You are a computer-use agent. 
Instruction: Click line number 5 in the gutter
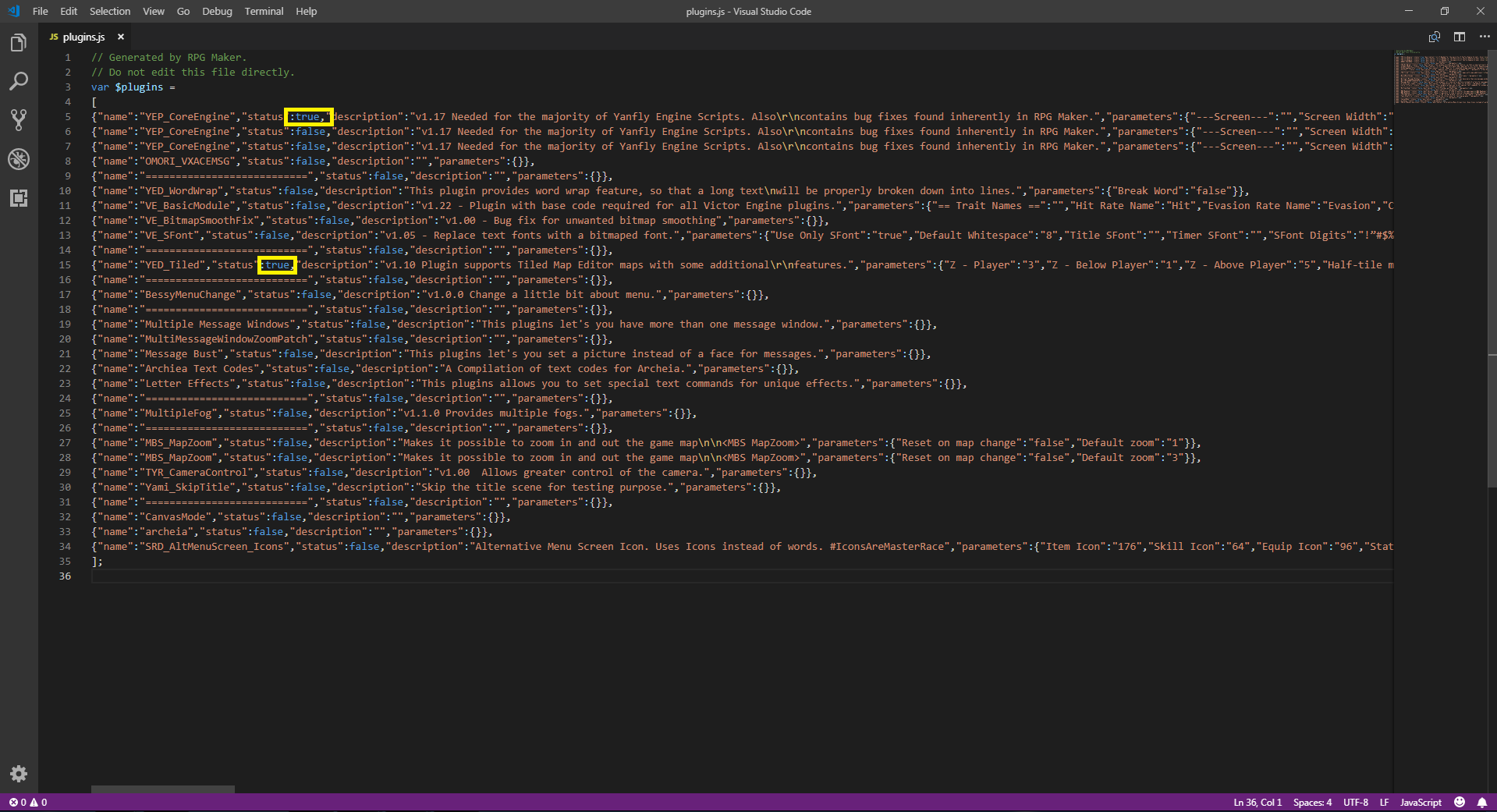(68, 117)
